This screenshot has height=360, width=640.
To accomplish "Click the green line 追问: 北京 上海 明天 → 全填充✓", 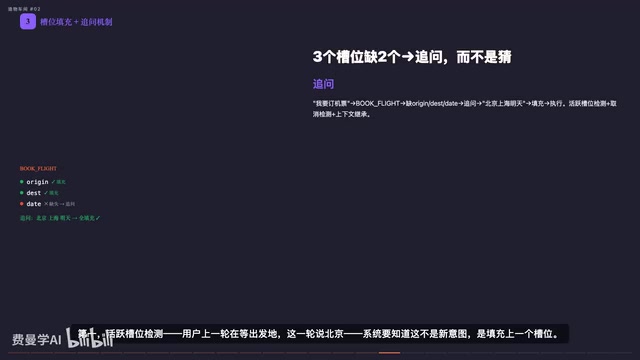I will click(x=60, y=218).
